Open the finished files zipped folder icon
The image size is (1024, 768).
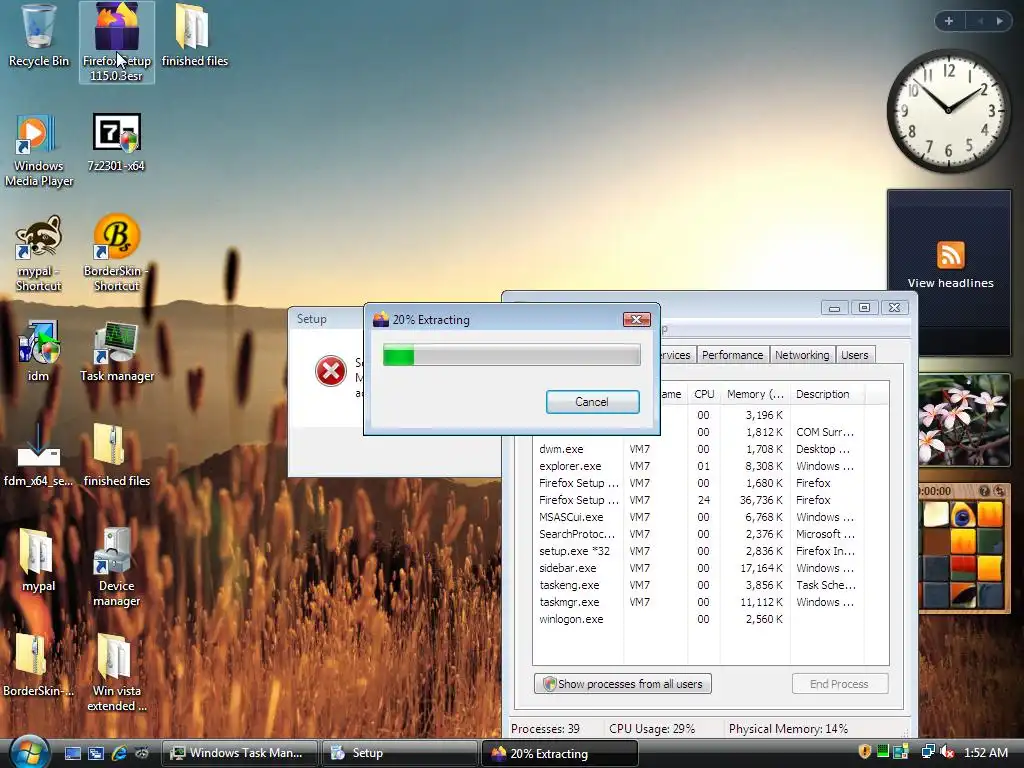(x=116, y=455)
